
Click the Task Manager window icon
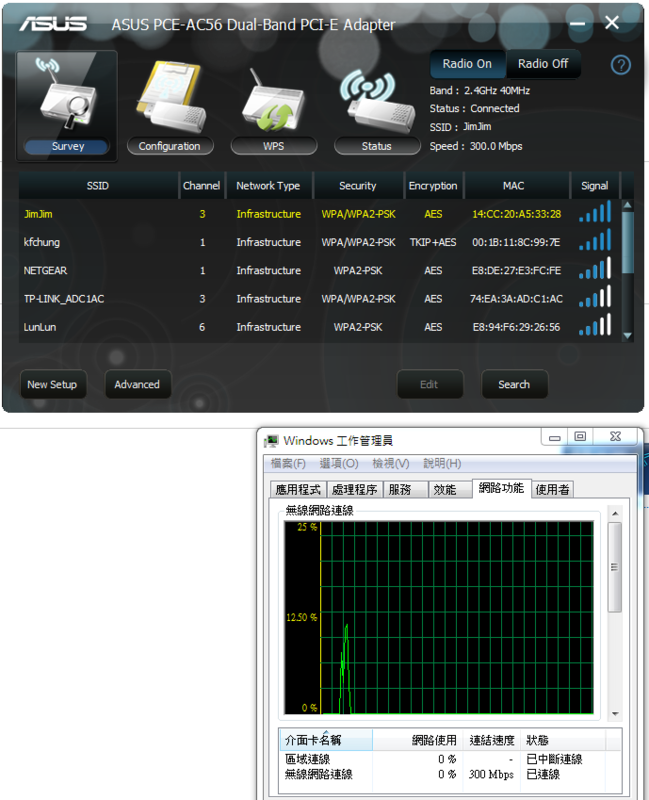pos(271,441)
